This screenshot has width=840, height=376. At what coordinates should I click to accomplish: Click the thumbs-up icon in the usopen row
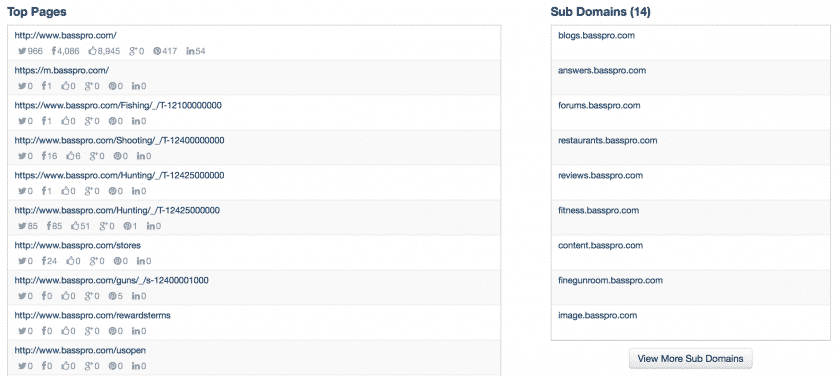pos(65,366)
